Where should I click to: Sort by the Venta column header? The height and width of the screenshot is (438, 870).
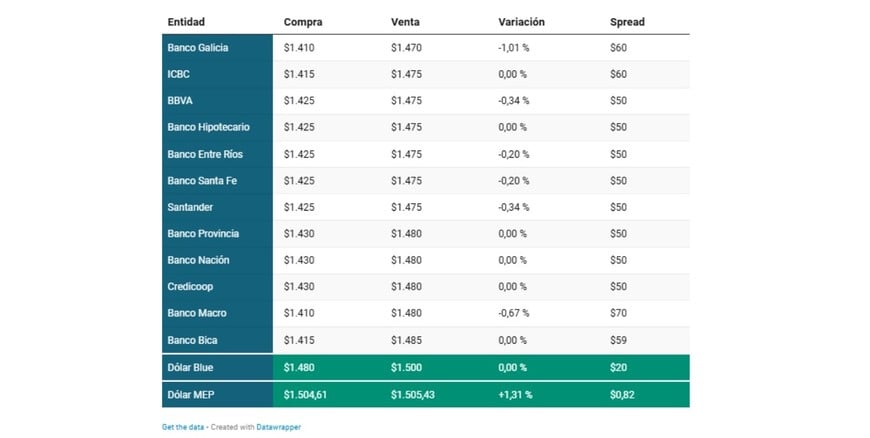(x=405, y=21)
